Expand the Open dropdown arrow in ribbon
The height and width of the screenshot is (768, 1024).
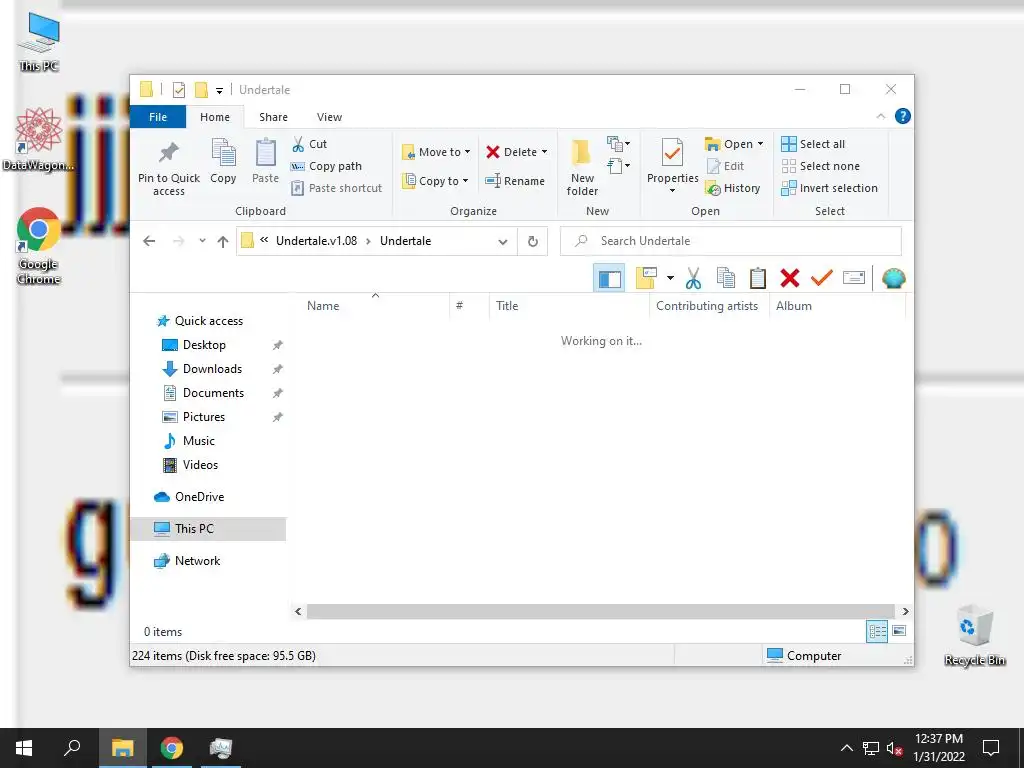tap(760, 144)
